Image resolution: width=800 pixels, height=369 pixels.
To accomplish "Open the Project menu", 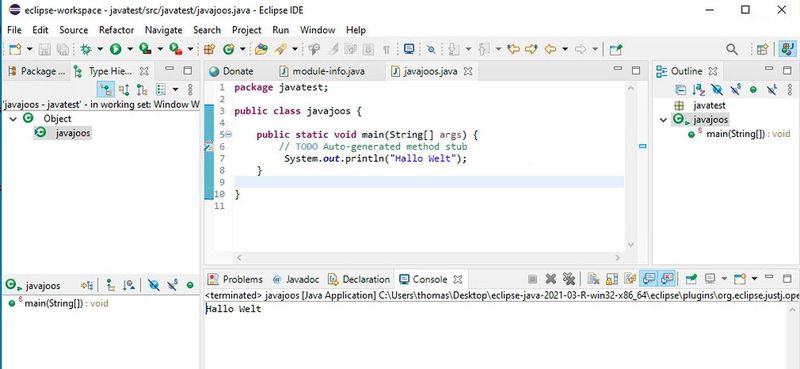I will click(246, 30).
